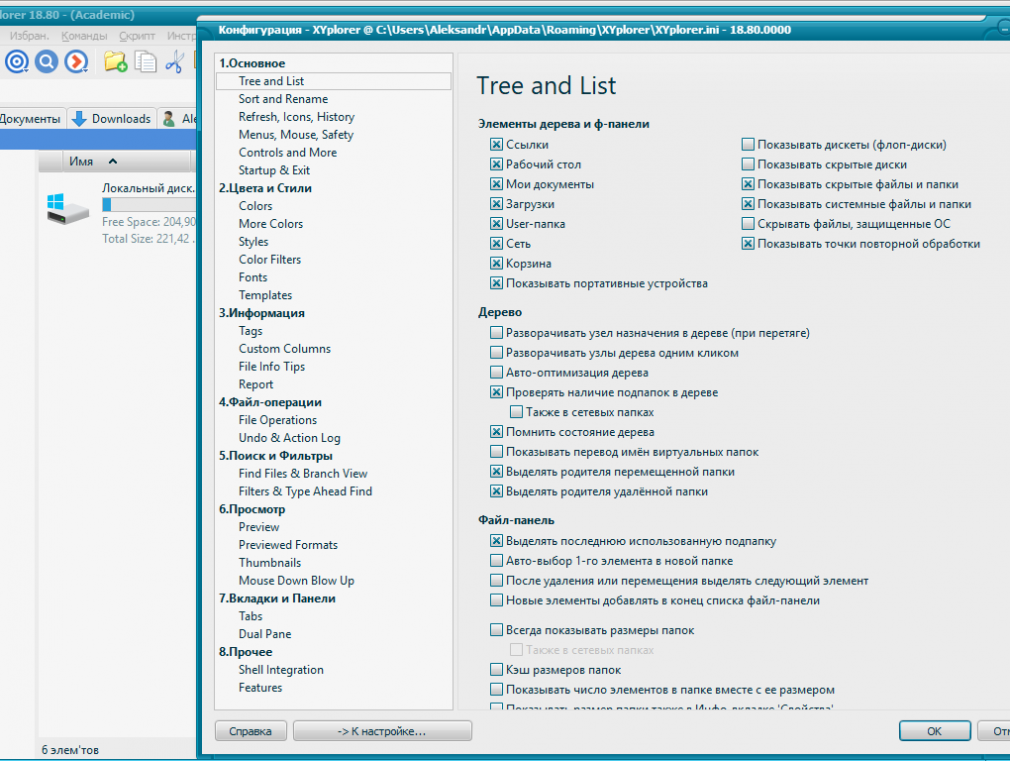Open Undo & Action Log page
Image resolution: width=1010 pixels, height=761 pixels.
pos(289,438)
